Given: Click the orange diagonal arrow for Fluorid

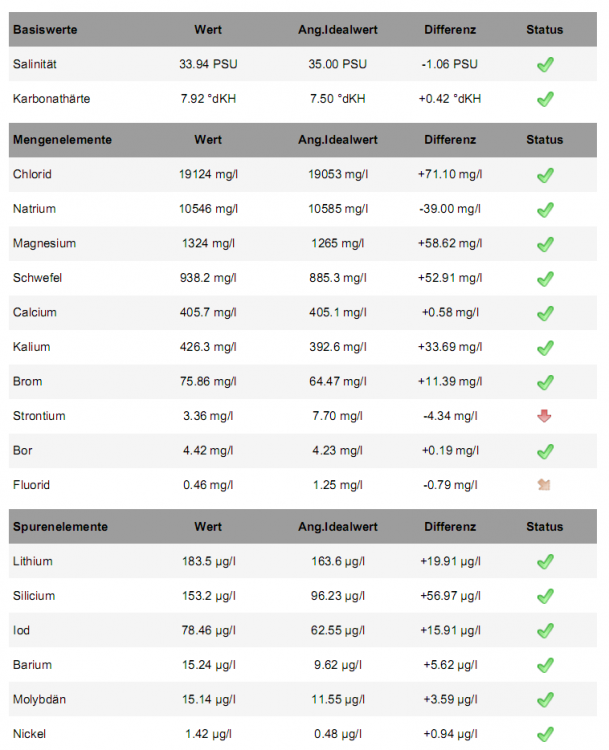Looking at the screenshot, I should point(545,485).
